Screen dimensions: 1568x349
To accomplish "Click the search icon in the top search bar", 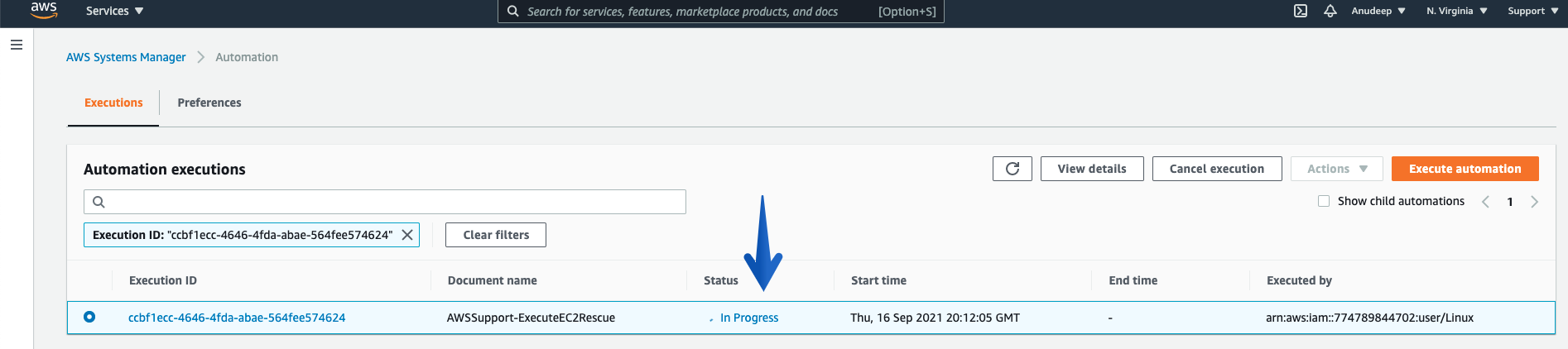I will pyautogui.click(x=513, y=12).
